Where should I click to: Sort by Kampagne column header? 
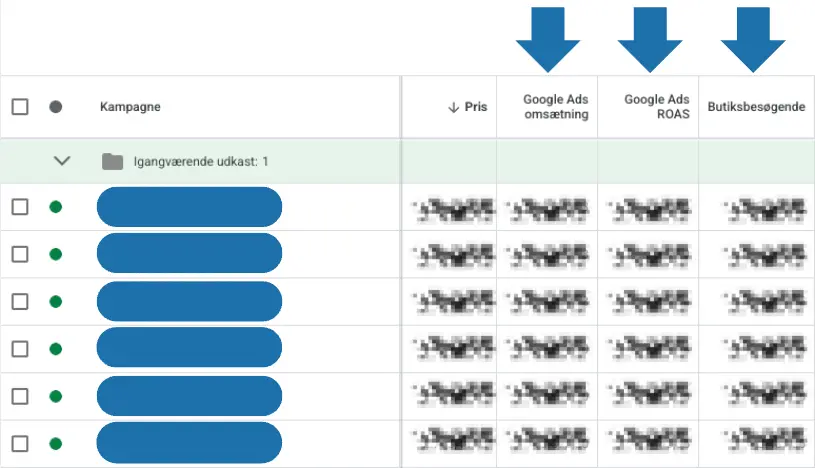coord(130,107)
